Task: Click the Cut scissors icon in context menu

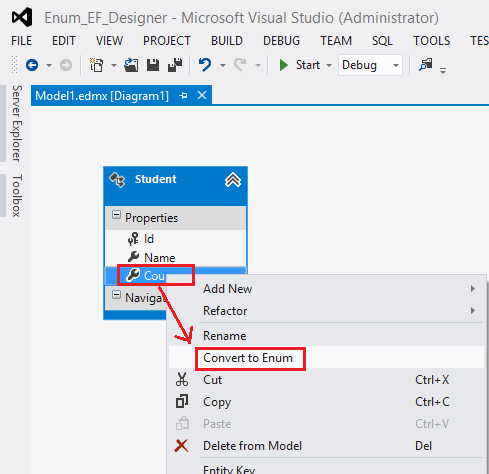Action: click(x=182, y=380)
